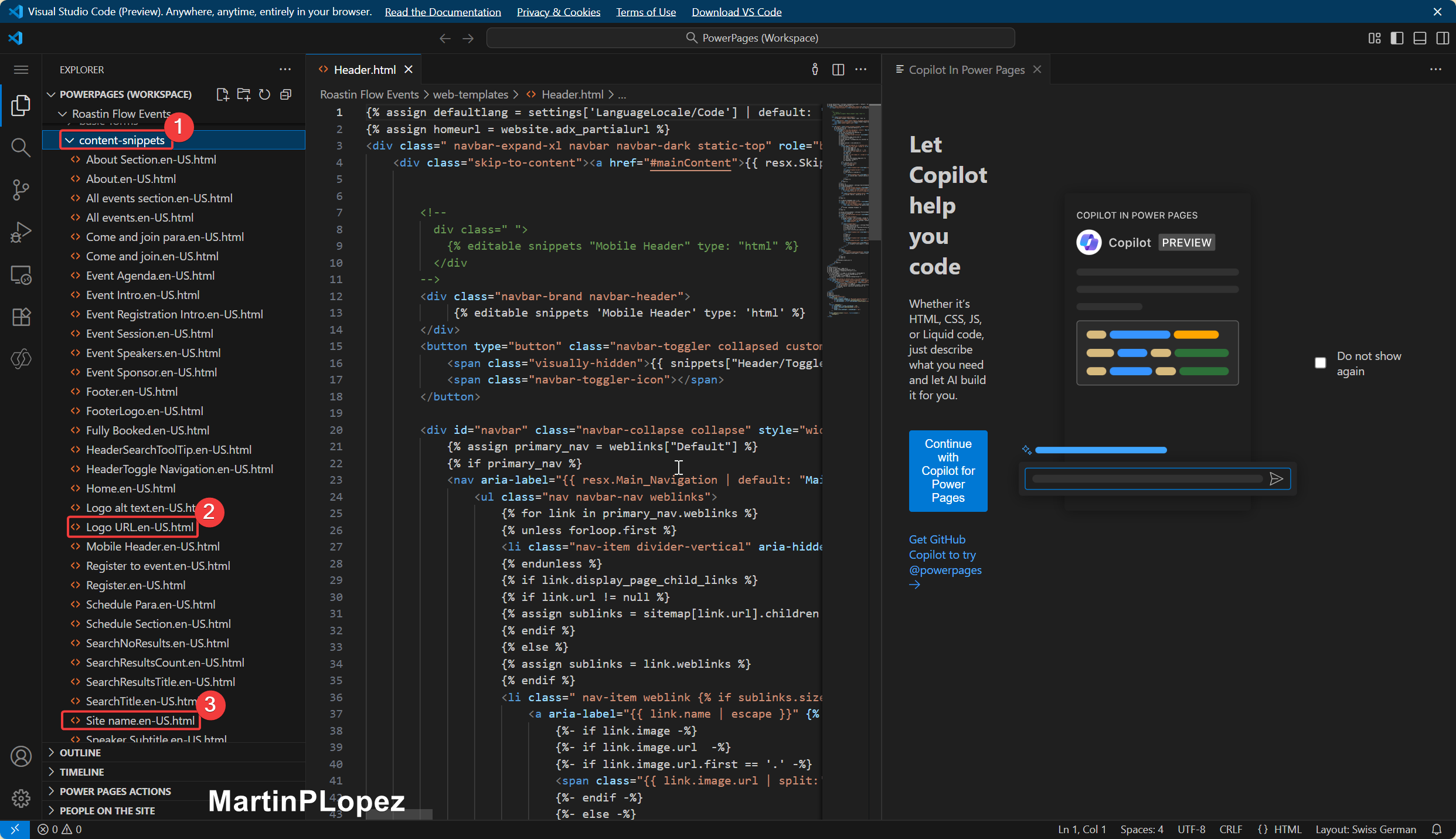
Task: Switch to the Header.html tab
Action: coord(364,70)
